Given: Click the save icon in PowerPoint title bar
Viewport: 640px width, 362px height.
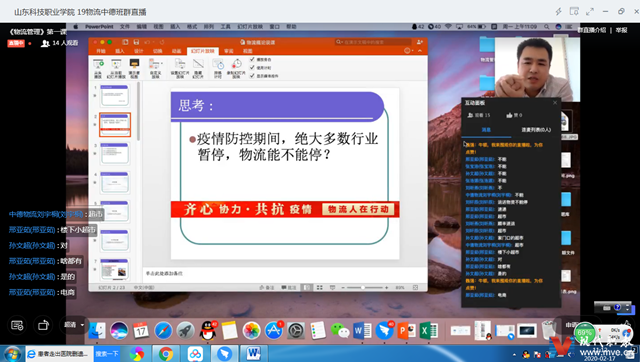Looking at the screenshot, I should coord(136,42).
